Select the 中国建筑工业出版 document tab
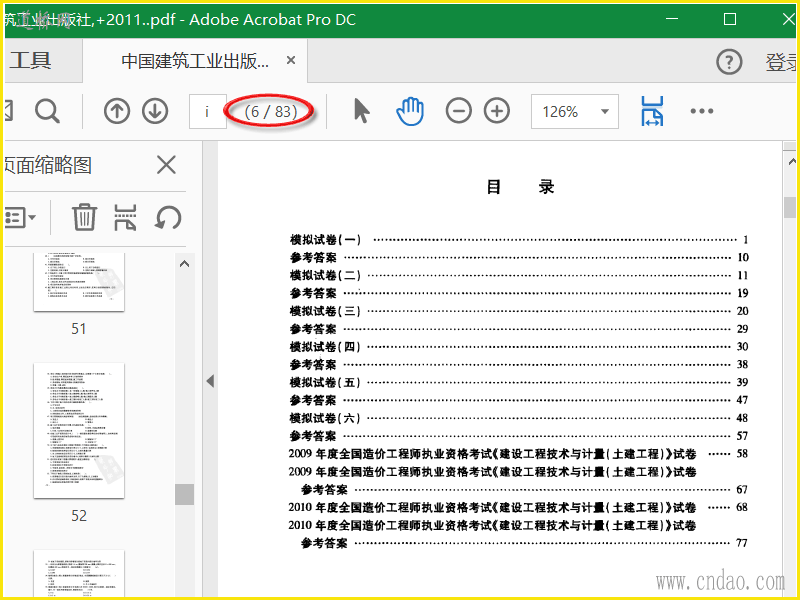 click(195, 61)
